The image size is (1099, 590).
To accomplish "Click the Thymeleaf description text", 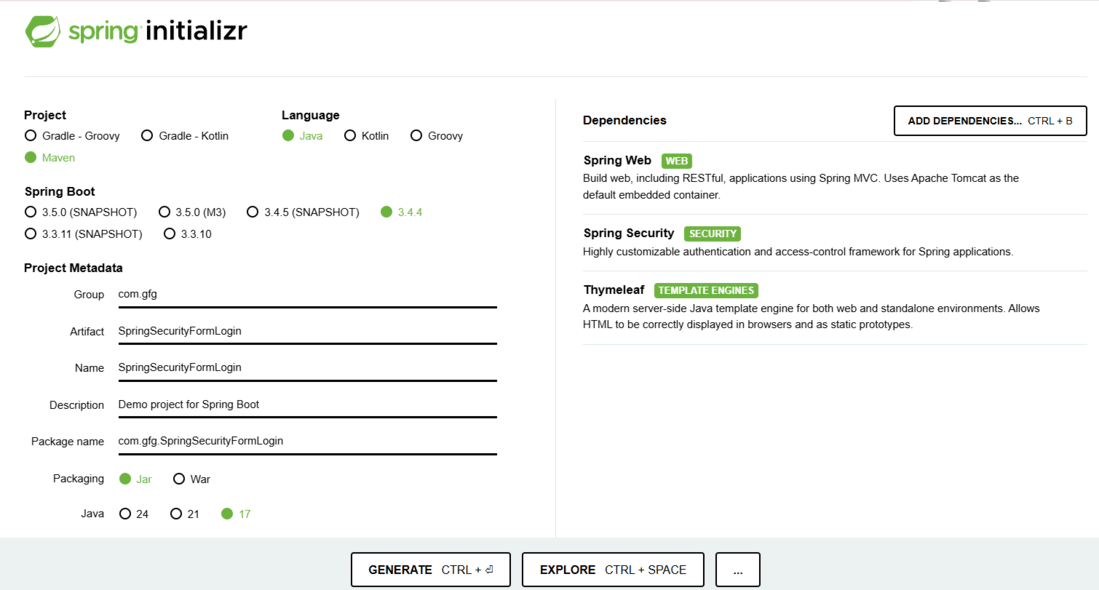I will [811, 316].
